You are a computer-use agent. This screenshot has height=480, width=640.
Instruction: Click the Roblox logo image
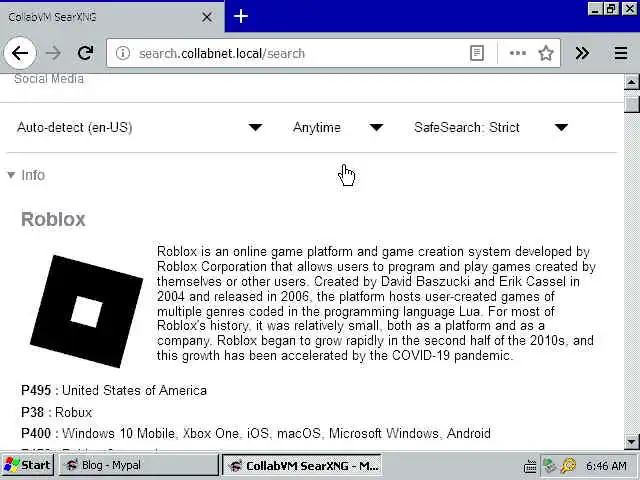pos(87,311)
